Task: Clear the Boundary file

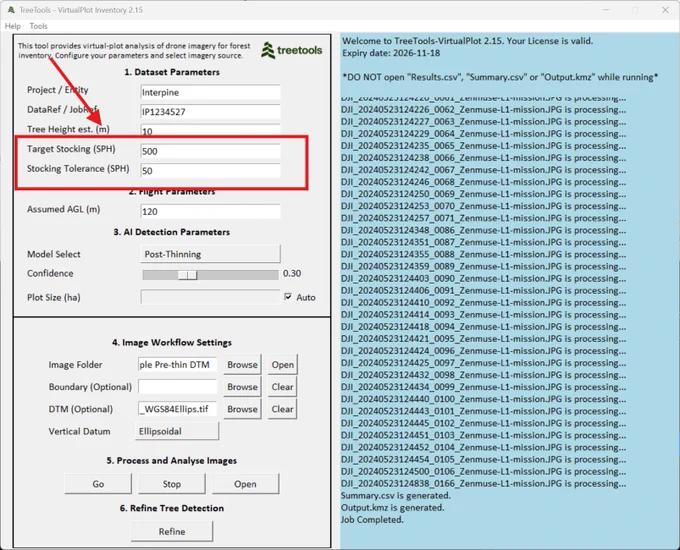Action: 282,387
